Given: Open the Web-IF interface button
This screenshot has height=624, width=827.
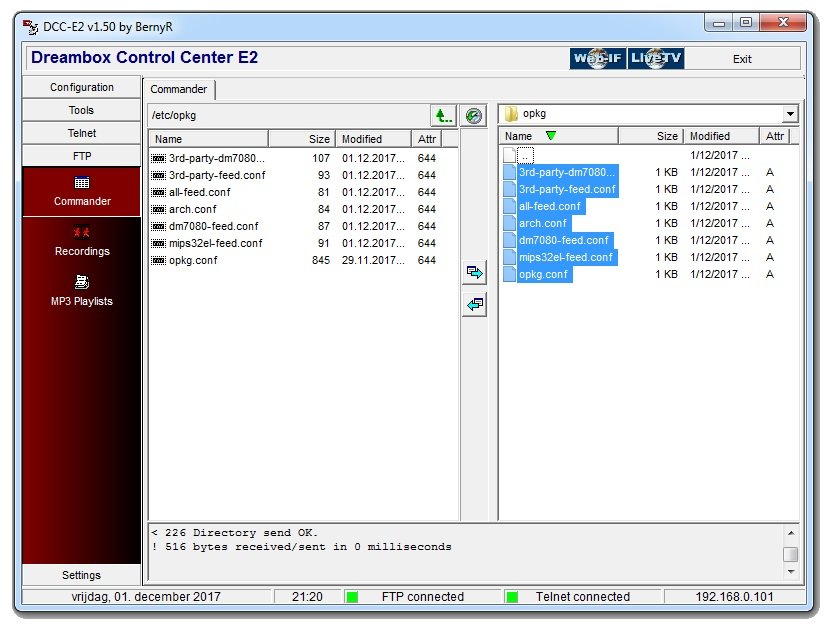Looking at the screenshot, I should (x=598, y=58).
